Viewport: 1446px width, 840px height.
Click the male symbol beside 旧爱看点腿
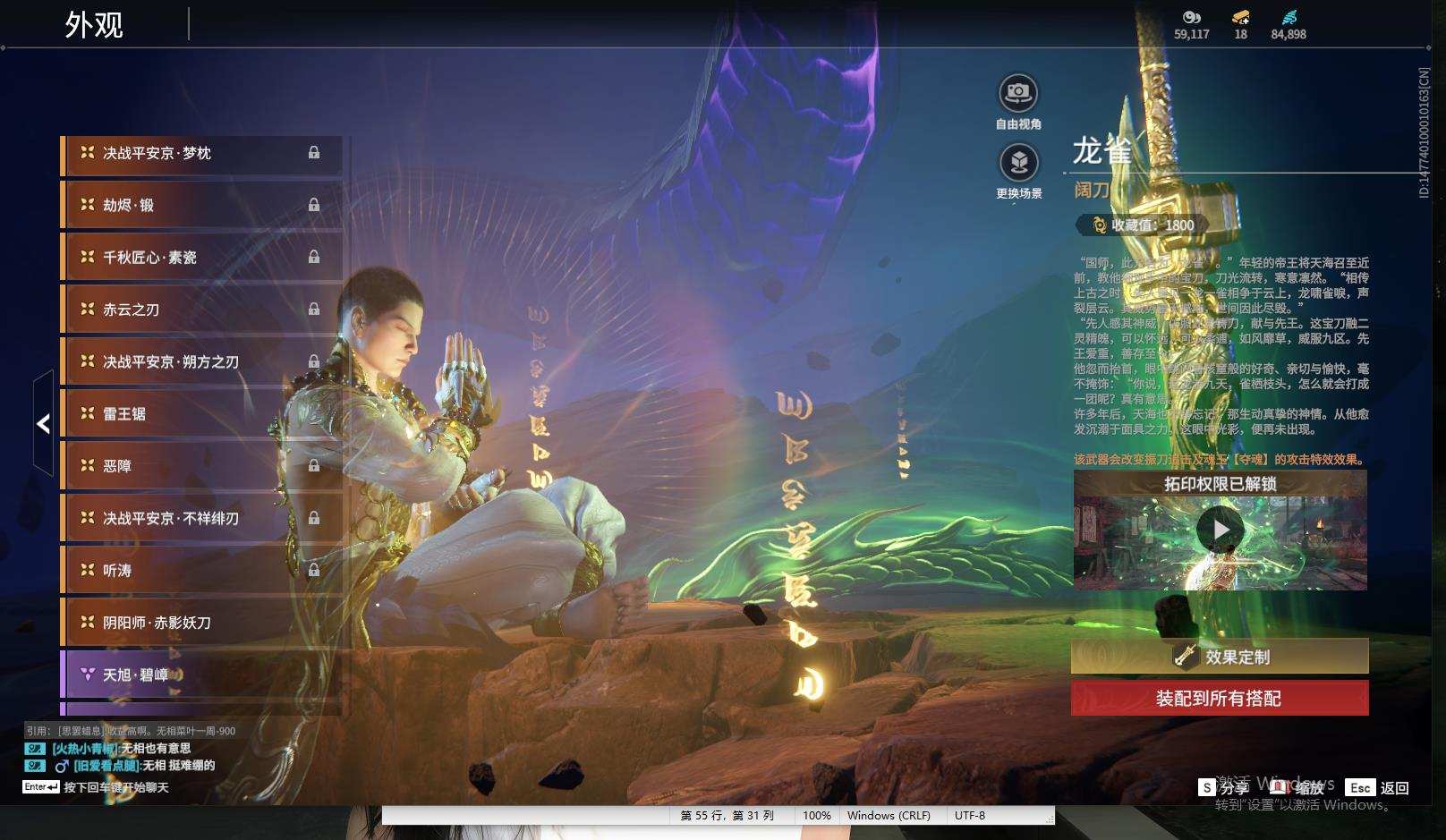pos(62,766)
